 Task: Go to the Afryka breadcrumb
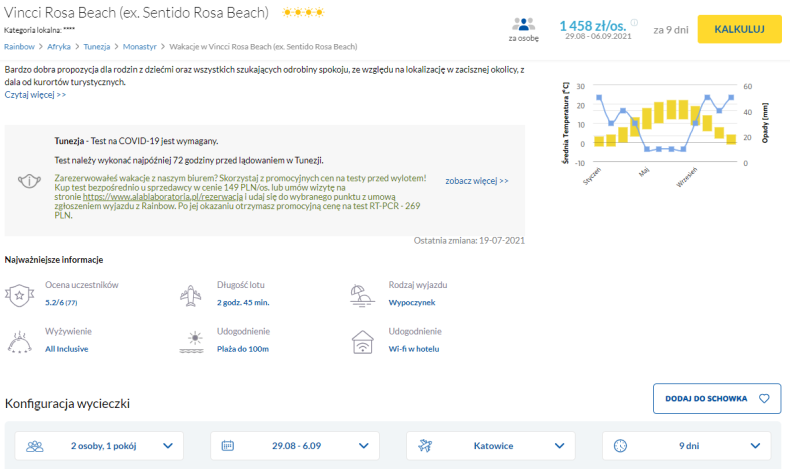pos(59,46)
